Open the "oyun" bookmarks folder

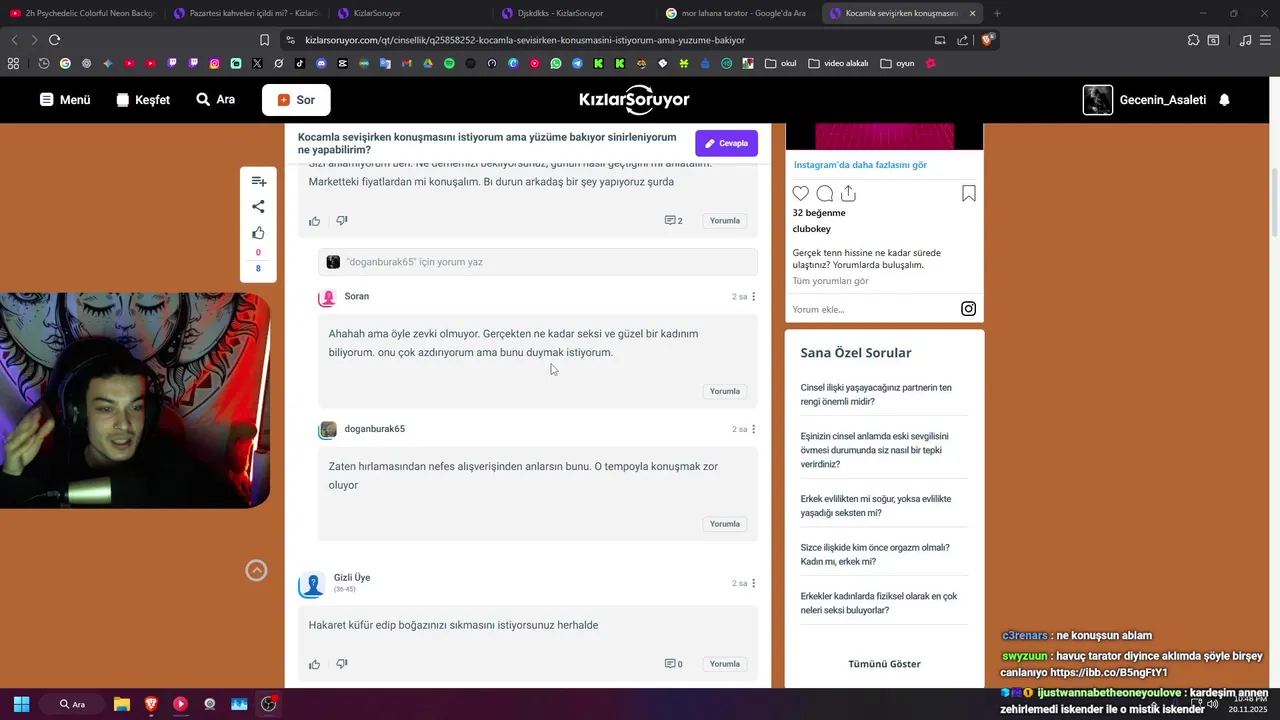pyautogui.click(x=897, y=63)
